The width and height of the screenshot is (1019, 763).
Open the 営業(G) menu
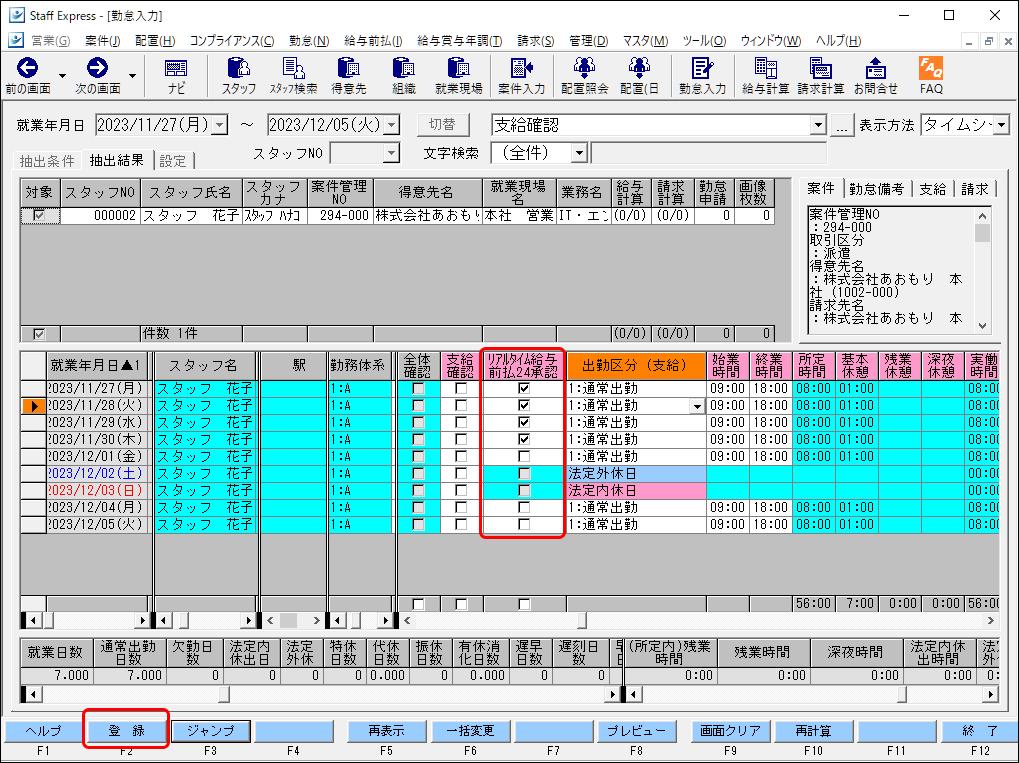coord(51,41)
